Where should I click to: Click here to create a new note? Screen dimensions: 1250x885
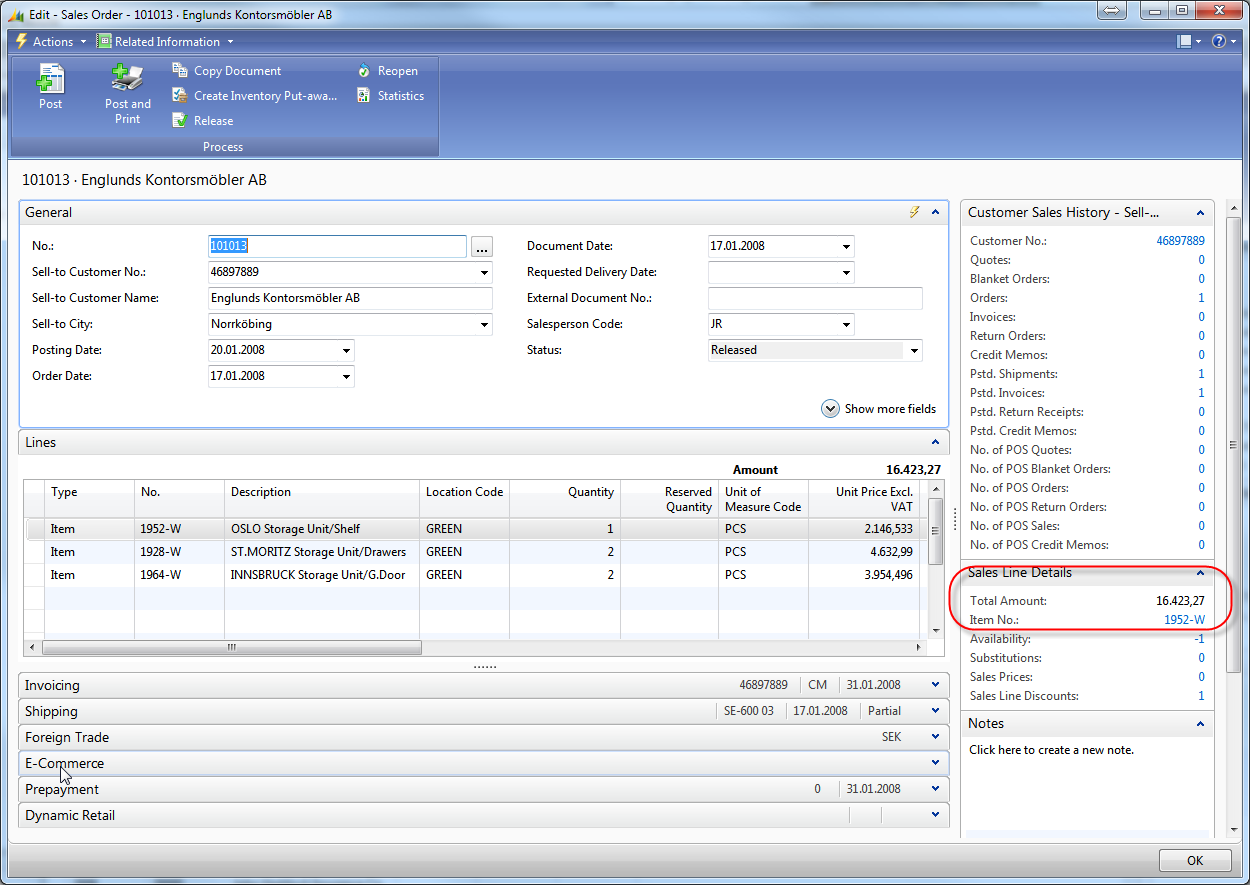[1051, 750]
